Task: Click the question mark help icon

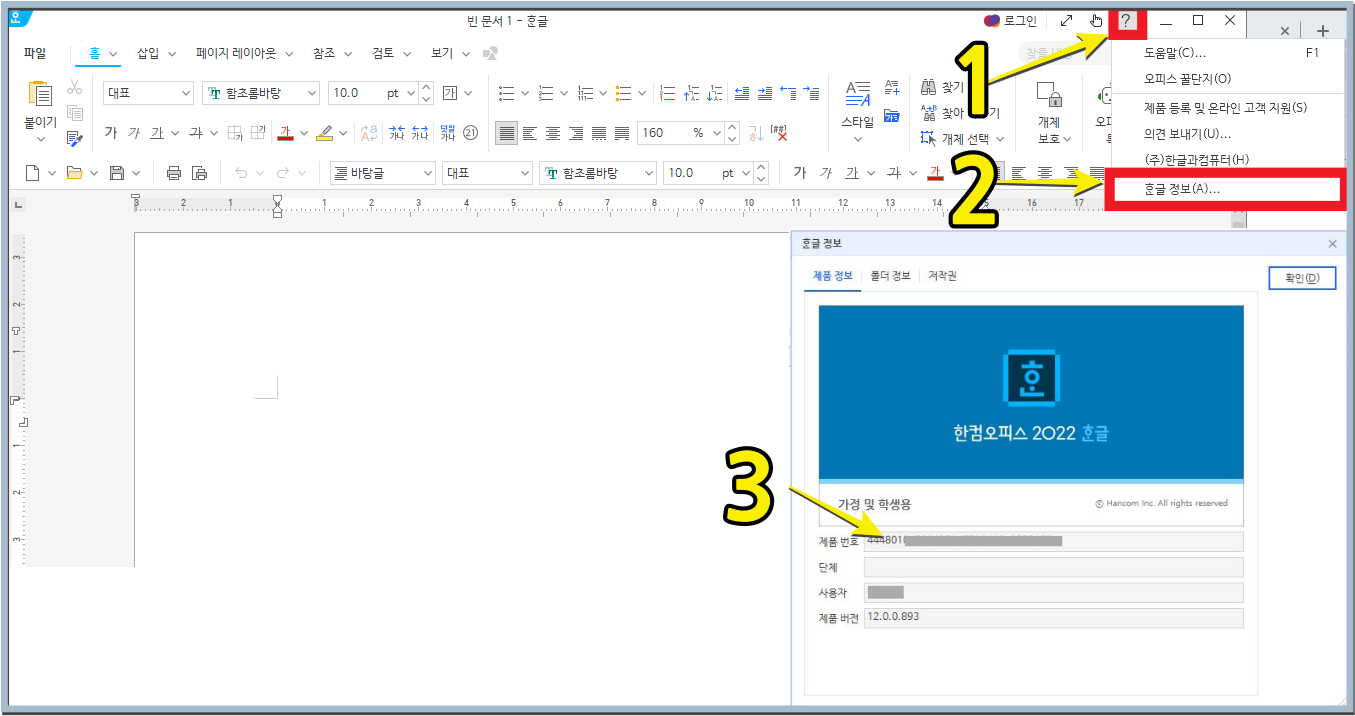Action: 1126,20
